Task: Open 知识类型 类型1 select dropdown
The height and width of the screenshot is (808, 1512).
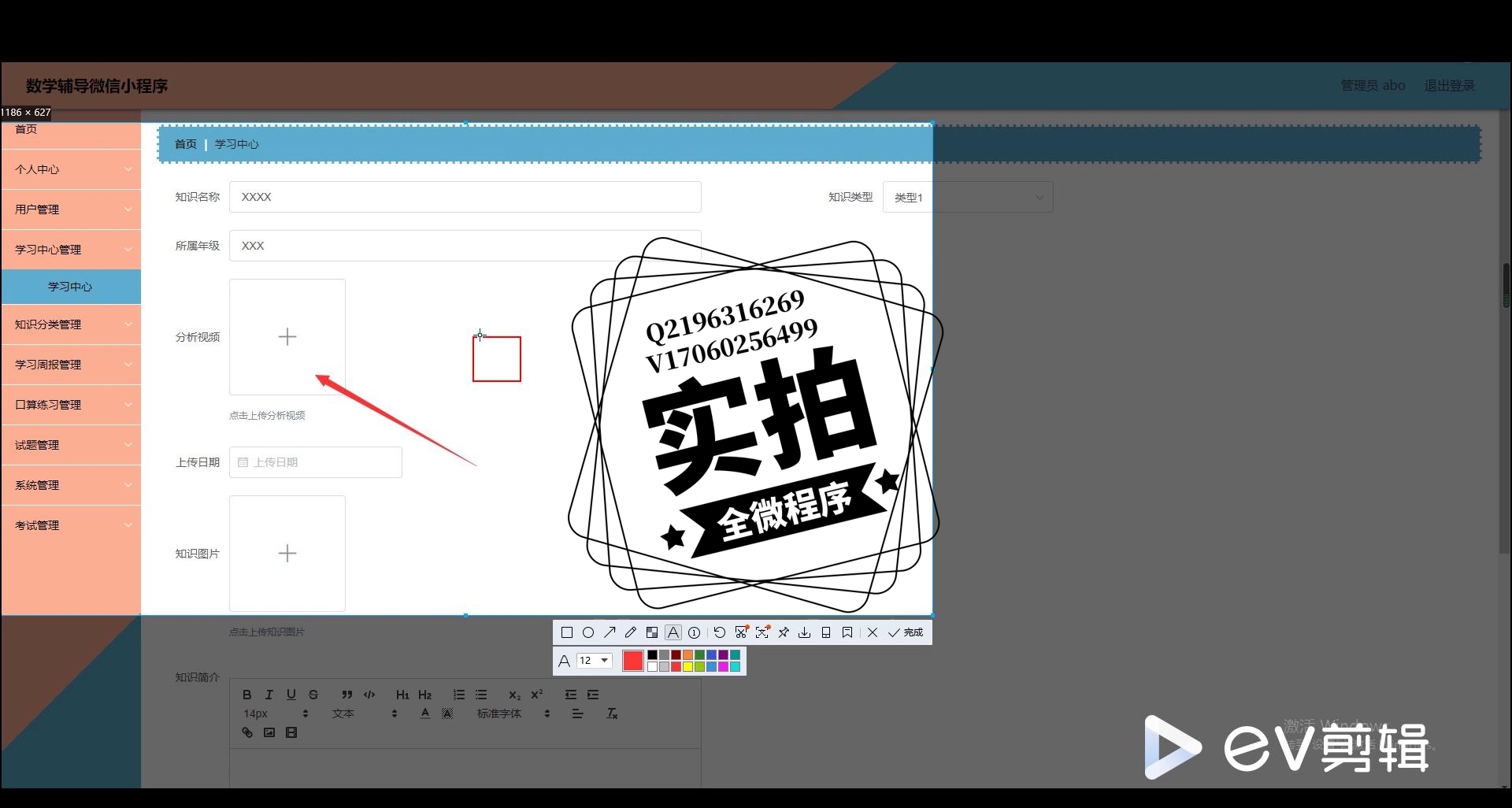Action: click(968, 197)
